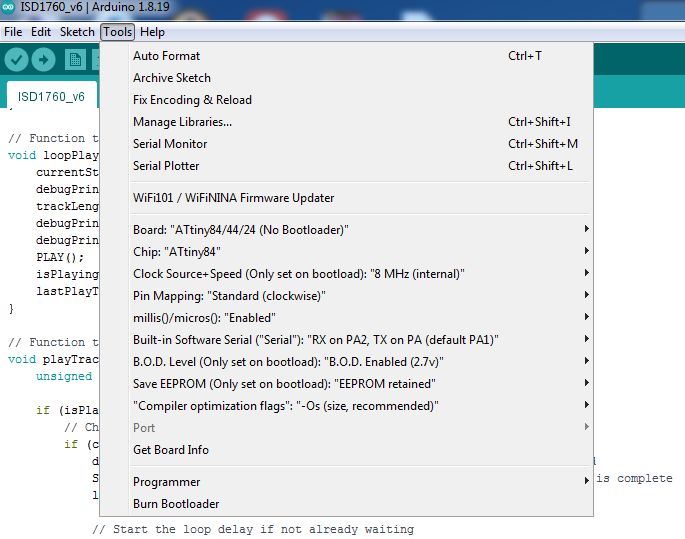This screenshot has width=685, height=539.
Task: Click 'Start the loop delay' comment line
Action: [253, 529]
